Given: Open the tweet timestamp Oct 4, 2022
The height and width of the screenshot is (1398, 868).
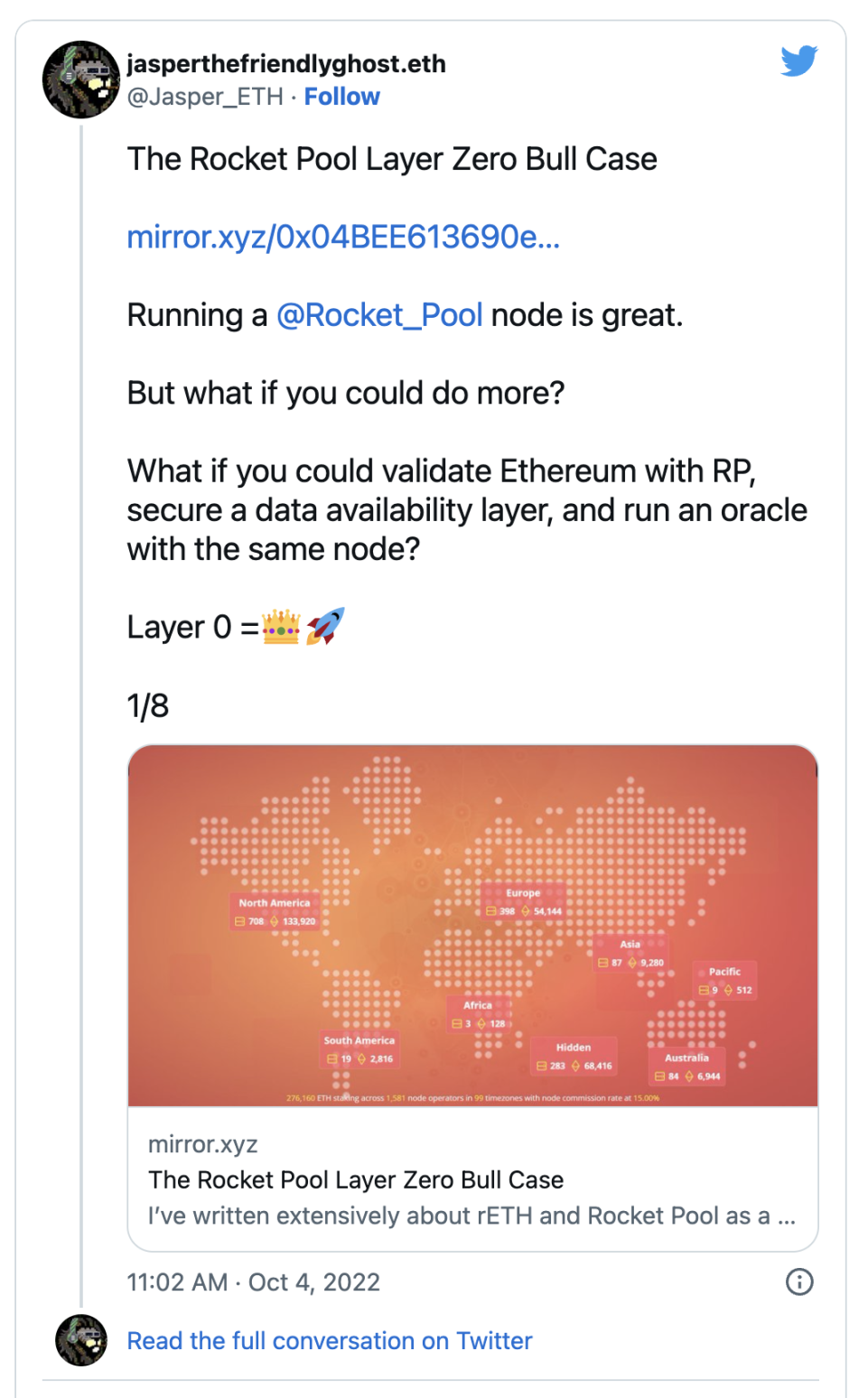Looking at the screenshot, I should point(253,1282).
